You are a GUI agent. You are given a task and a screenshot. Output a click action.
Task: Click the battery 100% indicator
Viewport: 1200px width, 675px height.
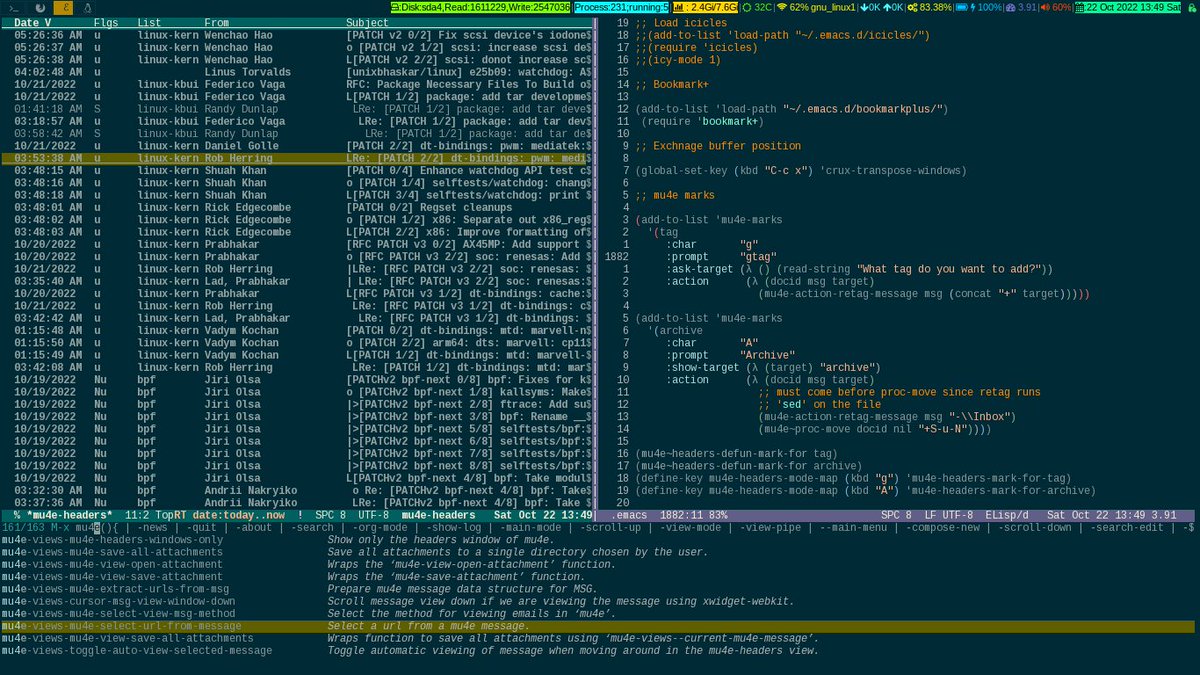pyautogui.click(x=980, y=7)
